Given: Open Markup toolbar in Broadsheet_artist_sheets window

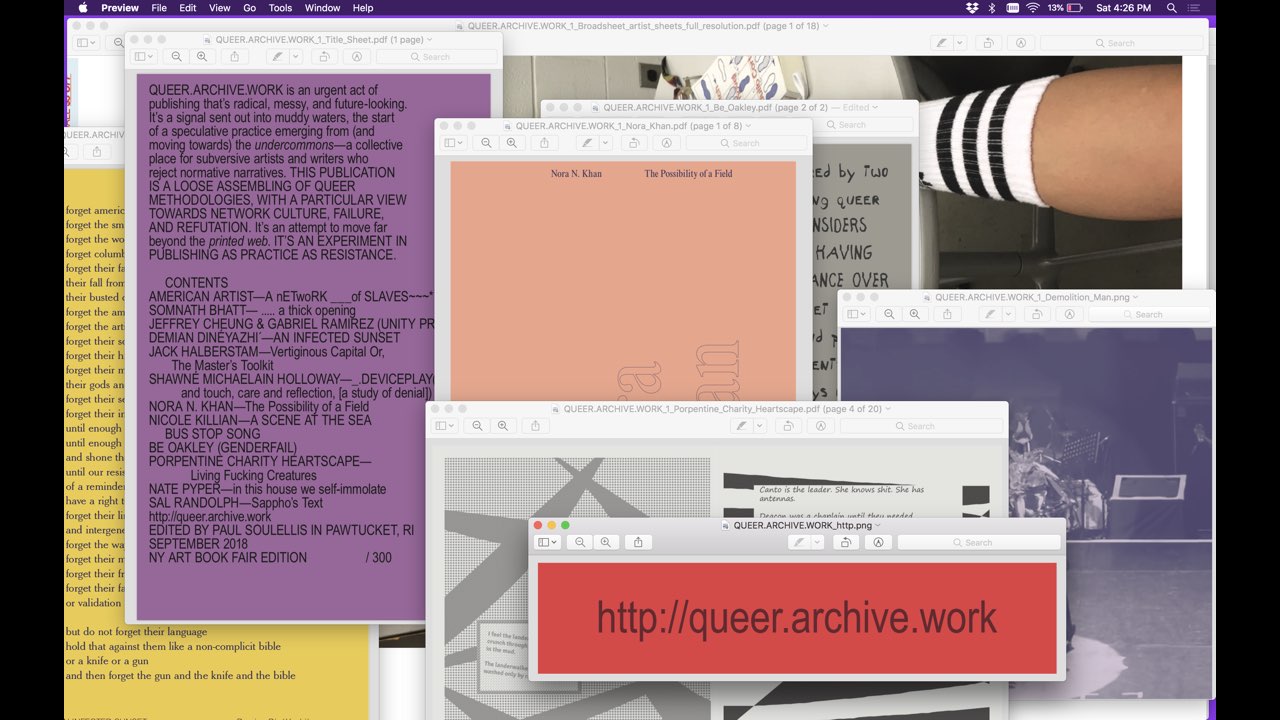Looking at the screenshot, I should 1020,43.
